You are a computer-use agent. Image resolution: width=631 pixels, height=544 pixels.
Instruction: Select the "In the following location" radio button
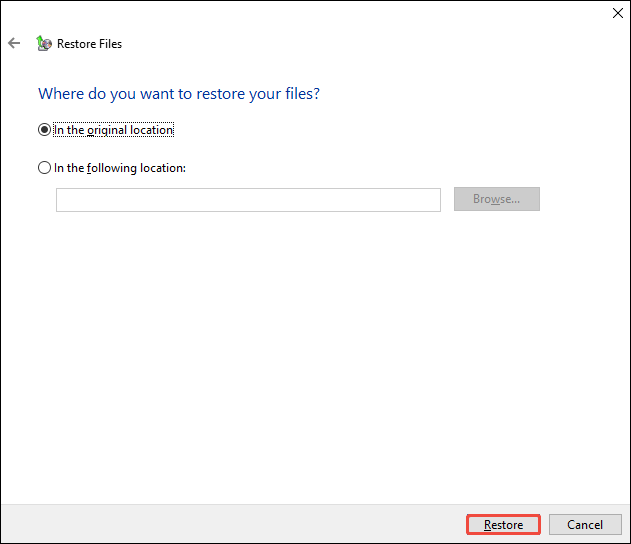44,168
